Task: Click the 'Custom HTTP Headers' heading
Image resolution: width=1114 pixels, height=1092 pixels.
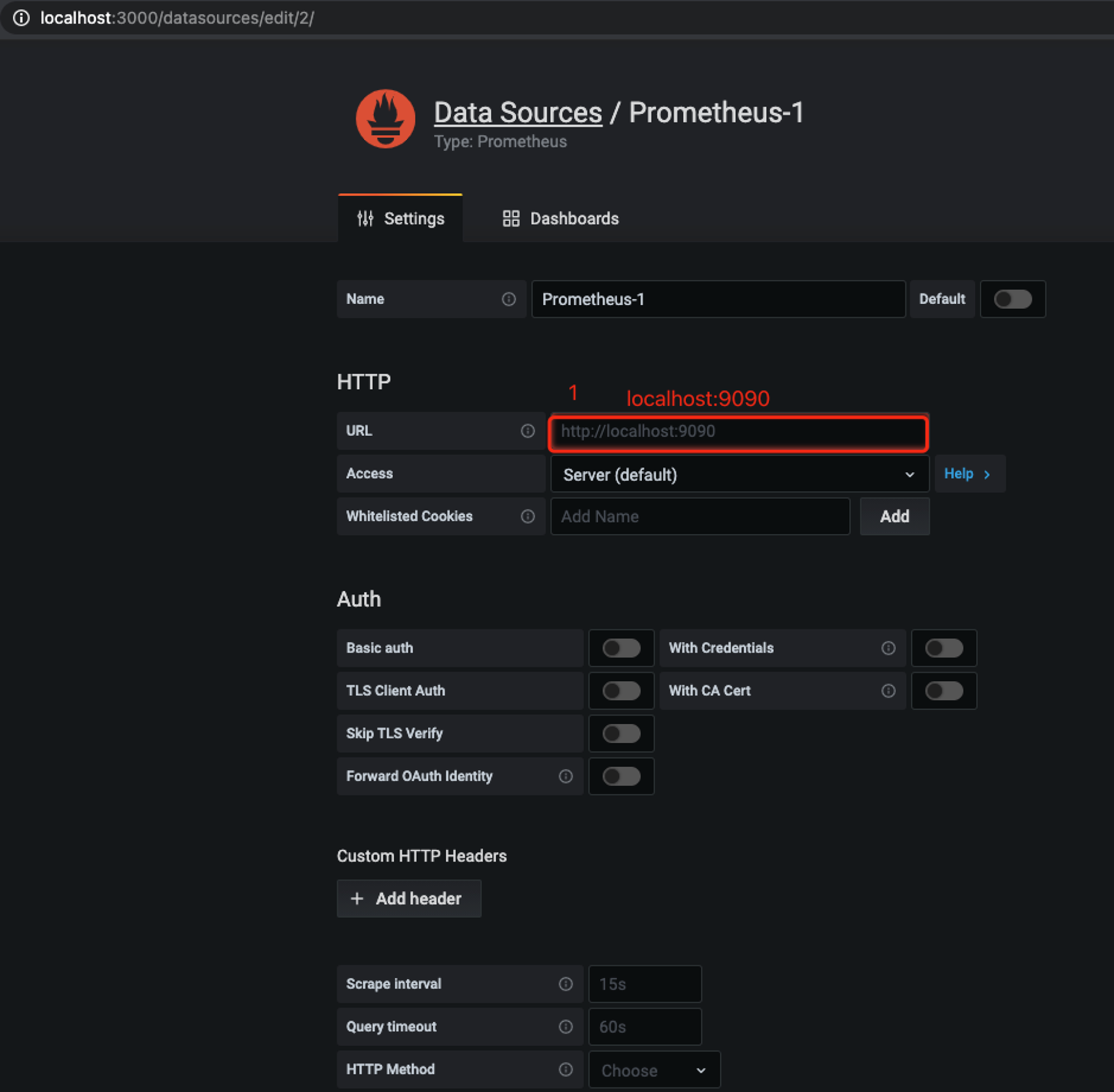Action: pyautogui.click(x=422, y=856)
